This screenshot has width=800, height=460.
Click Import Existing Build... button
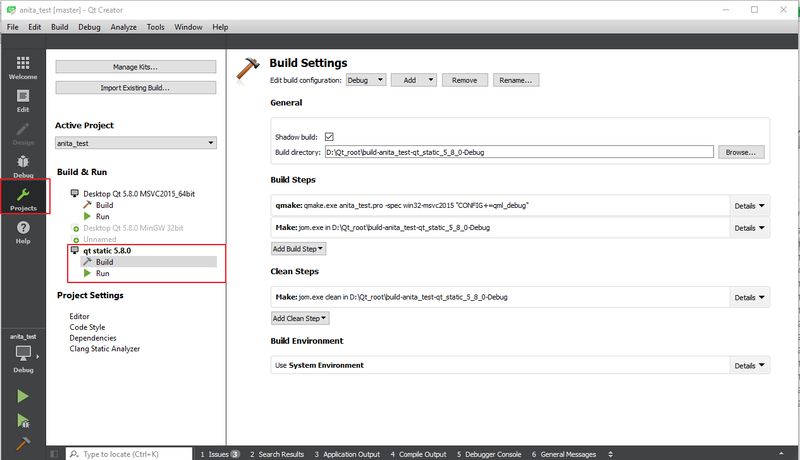pos(136,88)
